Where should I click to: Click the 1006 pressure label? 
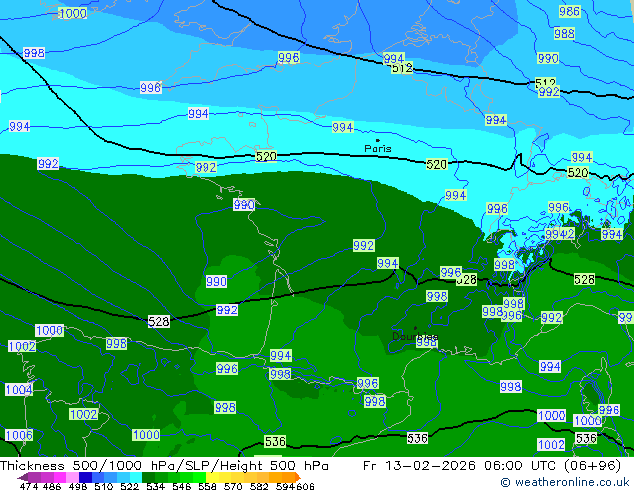point(19,435)
